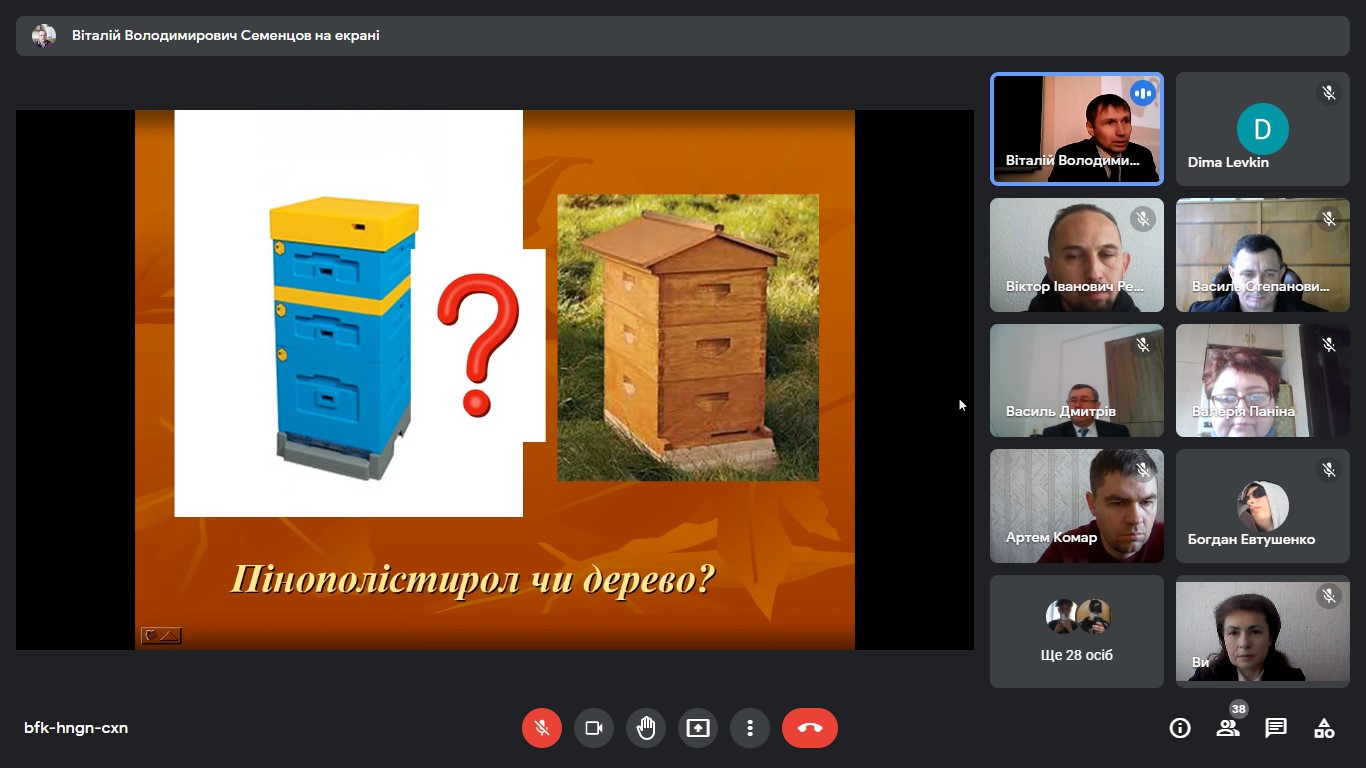Select the video tile of Василь Дмитрів
This screenshot has width=1366, height=768.
point(1077,381)
